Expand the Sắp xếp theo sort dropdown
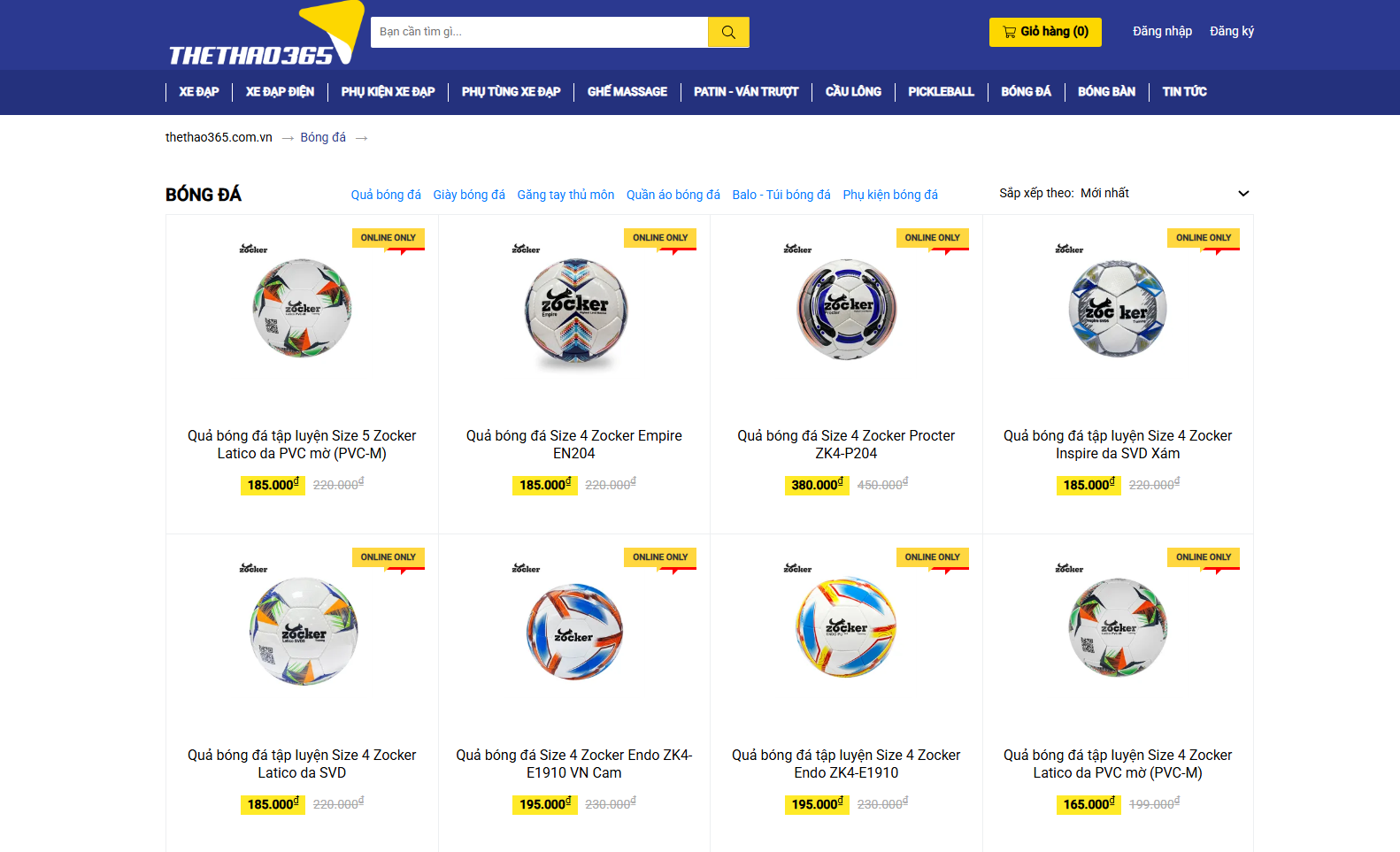The height and width of the screenshot is (852, 1400). click(1124, 193)
